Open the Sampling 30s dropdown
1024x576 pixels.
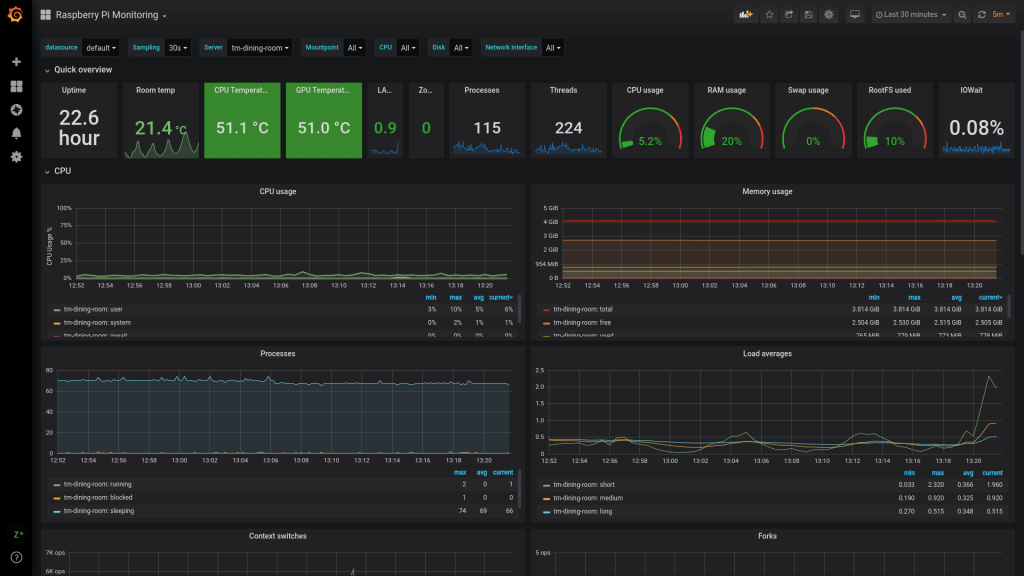point(178,48)
